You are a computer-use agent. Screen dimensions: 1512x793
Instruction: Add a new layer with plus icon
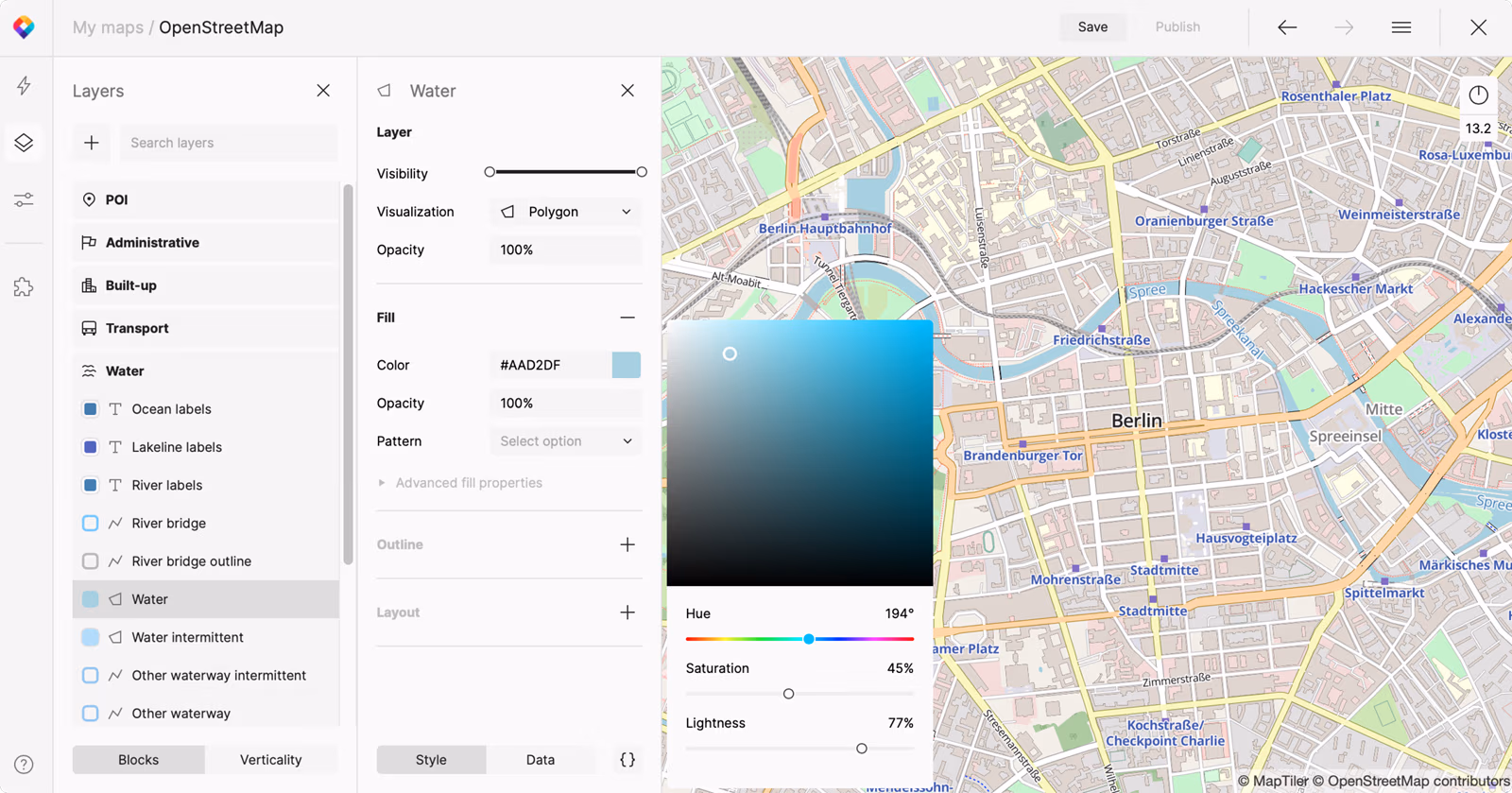point(92,143)
